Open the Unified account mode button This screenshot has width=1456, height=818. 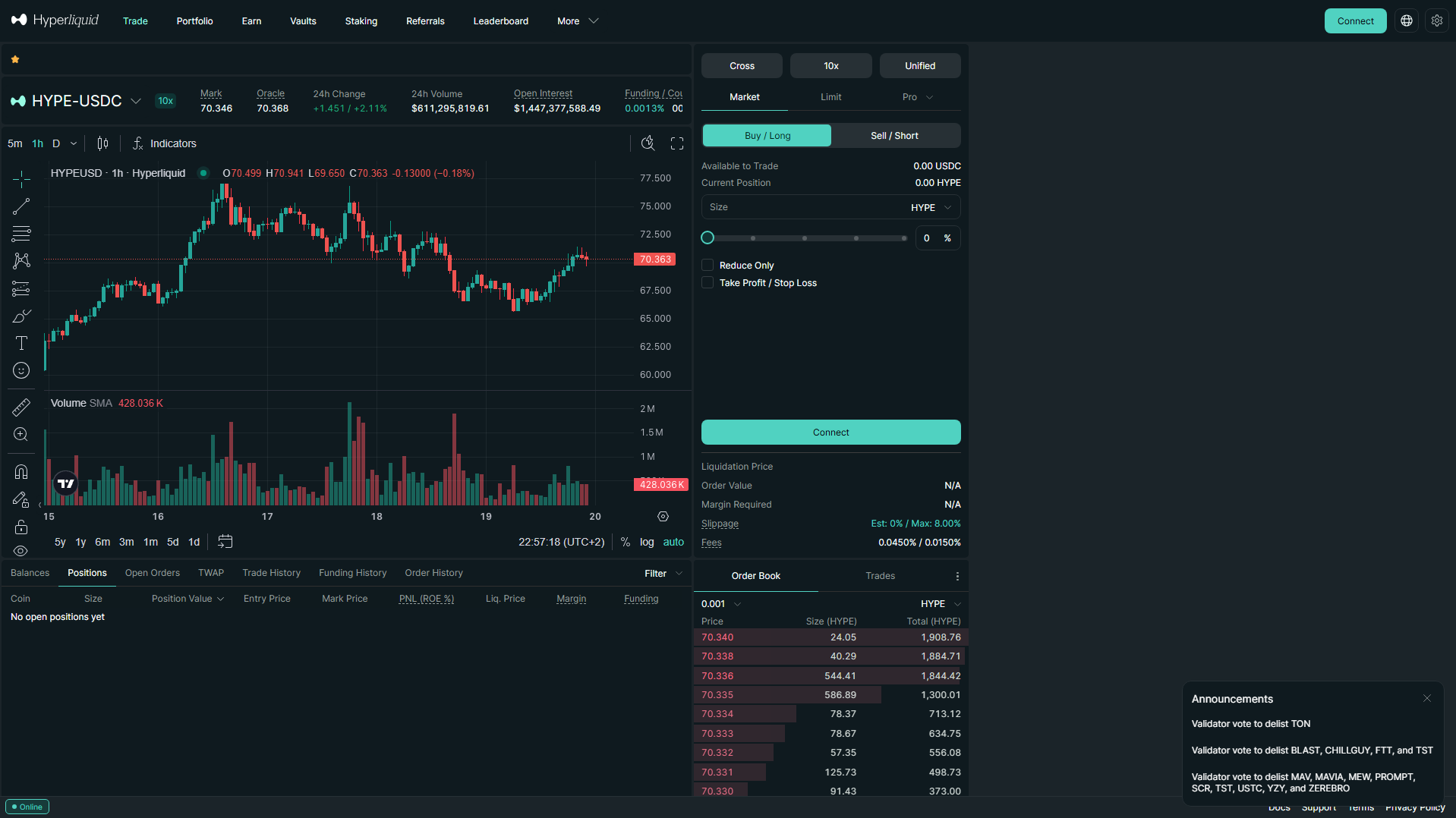pos(920,66)
